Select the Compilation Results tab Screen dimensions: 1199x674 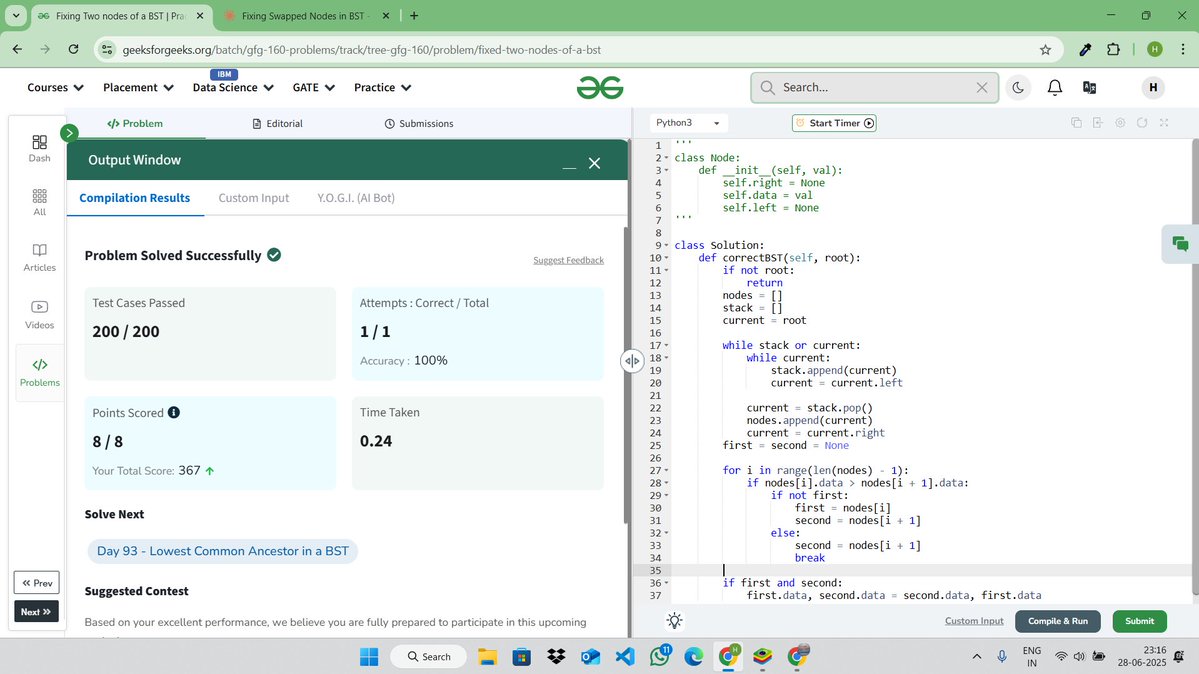coord(135,197)
